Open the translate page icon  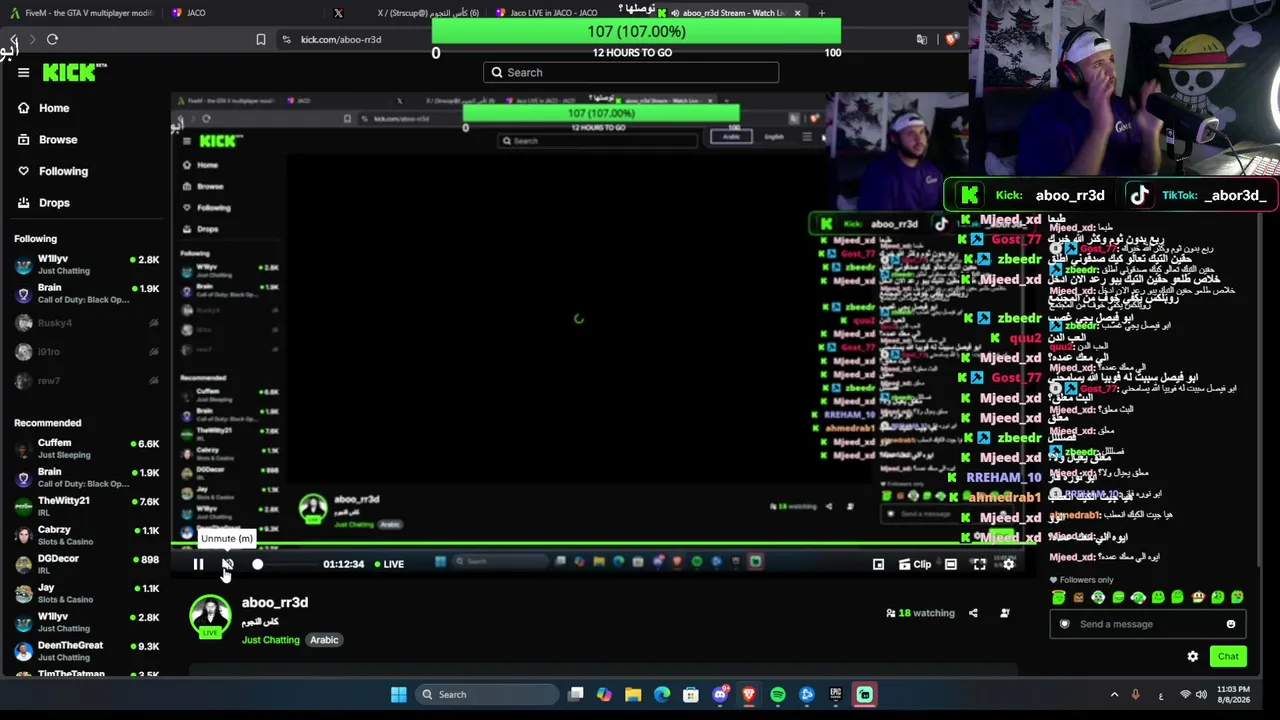coord(922,40)
